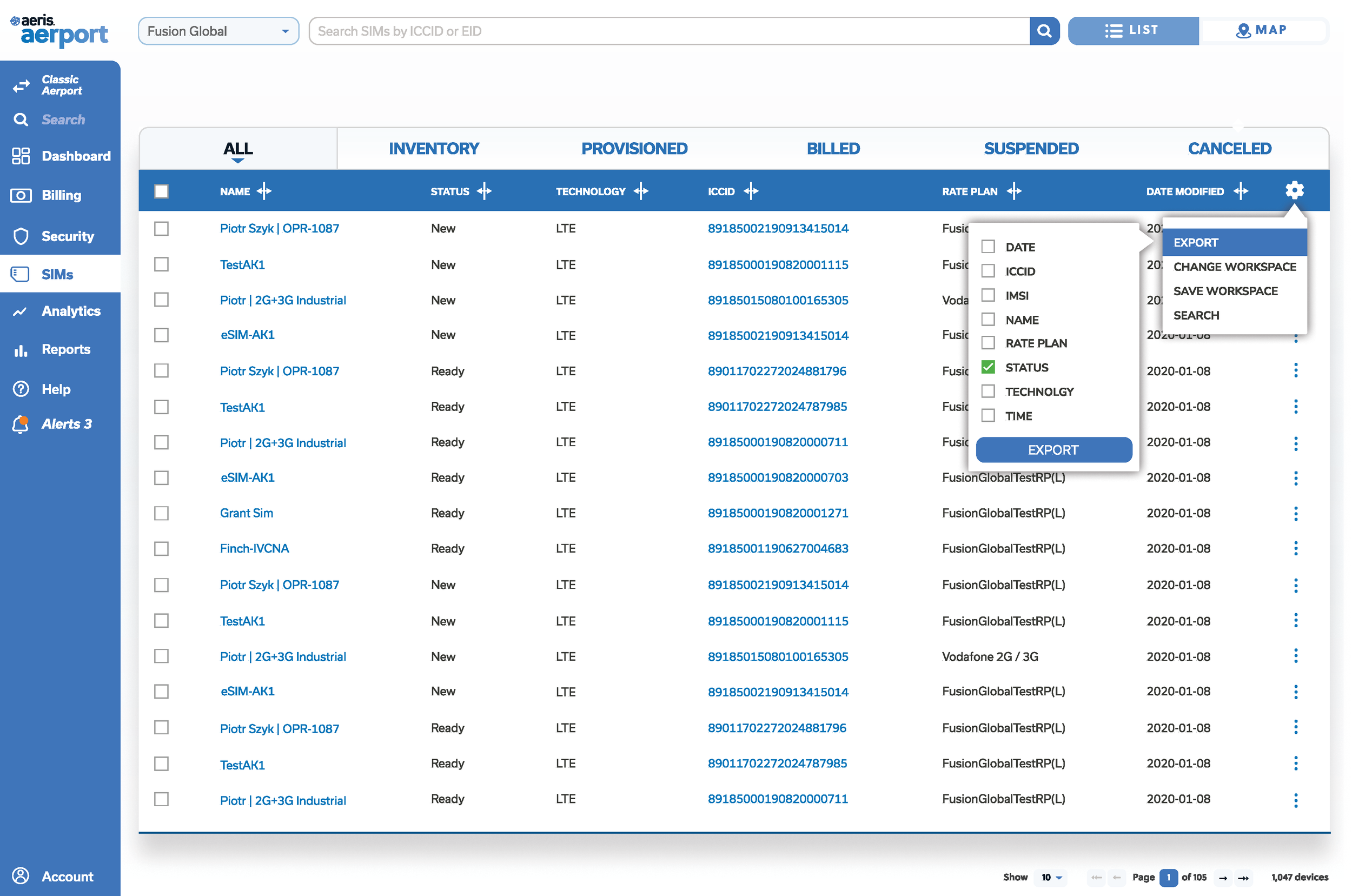This screenshot has width=1352, height=896.
Task: Click the Security shield icon
Action: pyautogui.click(x=21, y=236)
